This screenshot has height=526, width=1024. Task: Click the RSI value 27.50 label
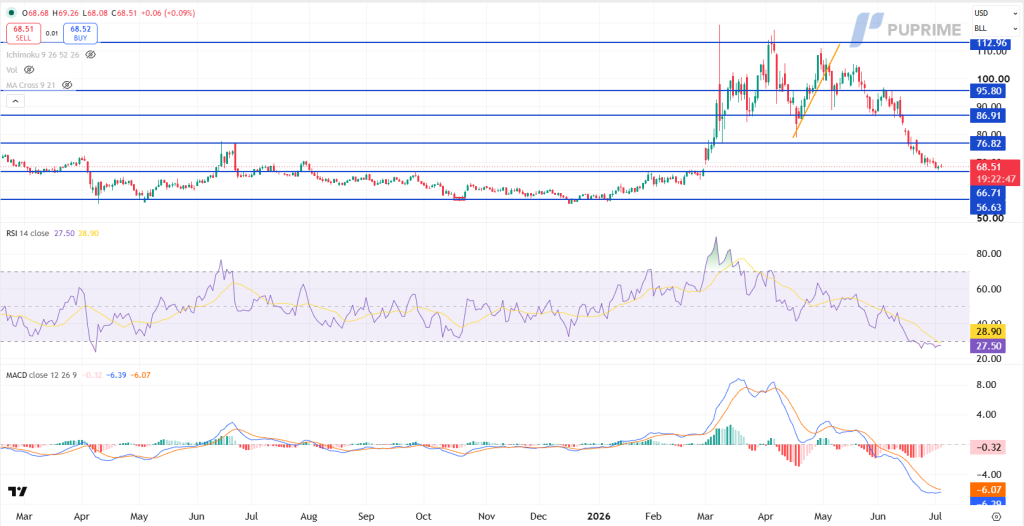point(989,346)
